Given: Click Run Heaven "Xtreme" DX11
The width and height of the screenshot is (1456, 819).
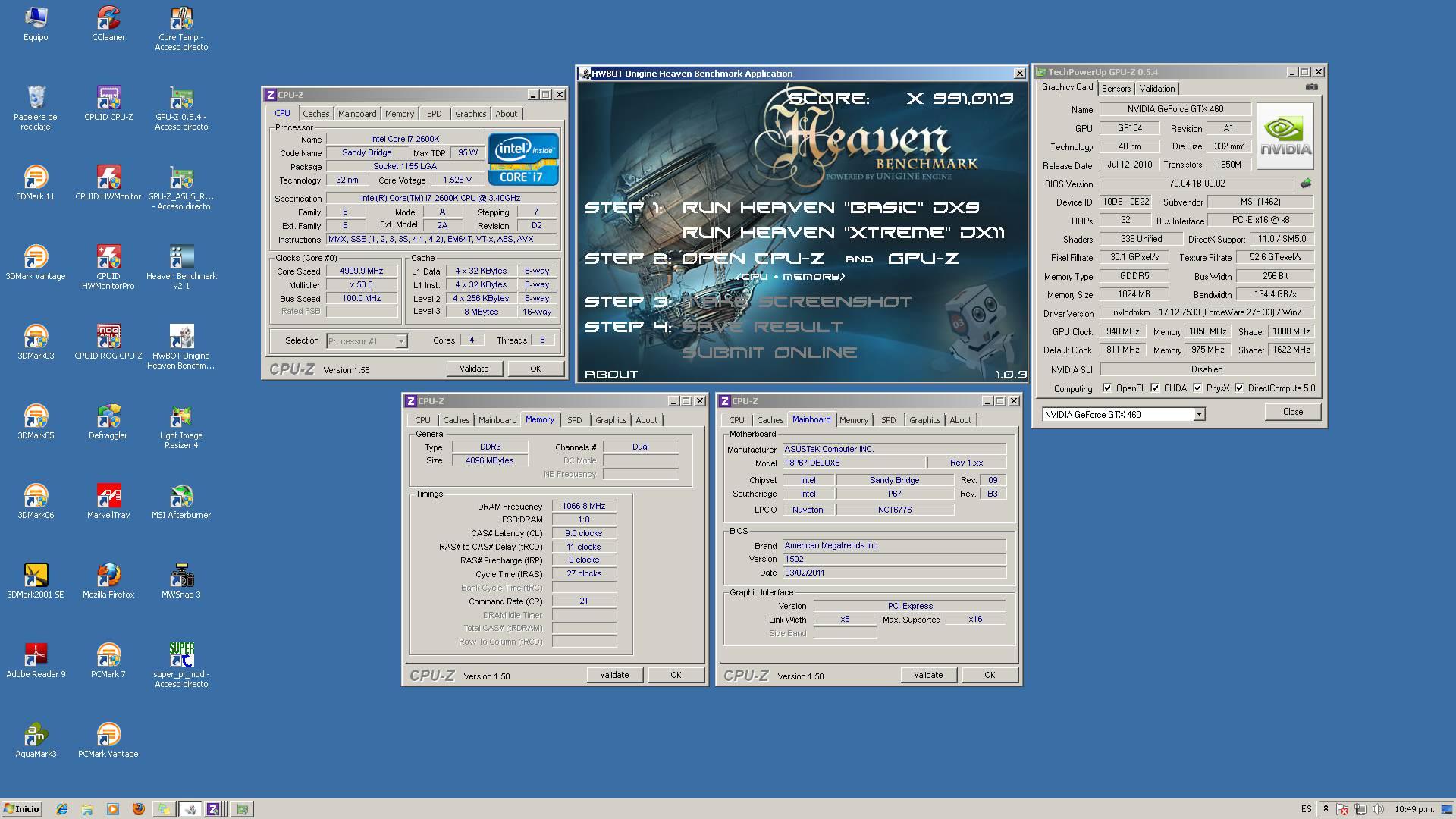Looking at the screenshot, I should pyautogui.click(x=843, y=233).
